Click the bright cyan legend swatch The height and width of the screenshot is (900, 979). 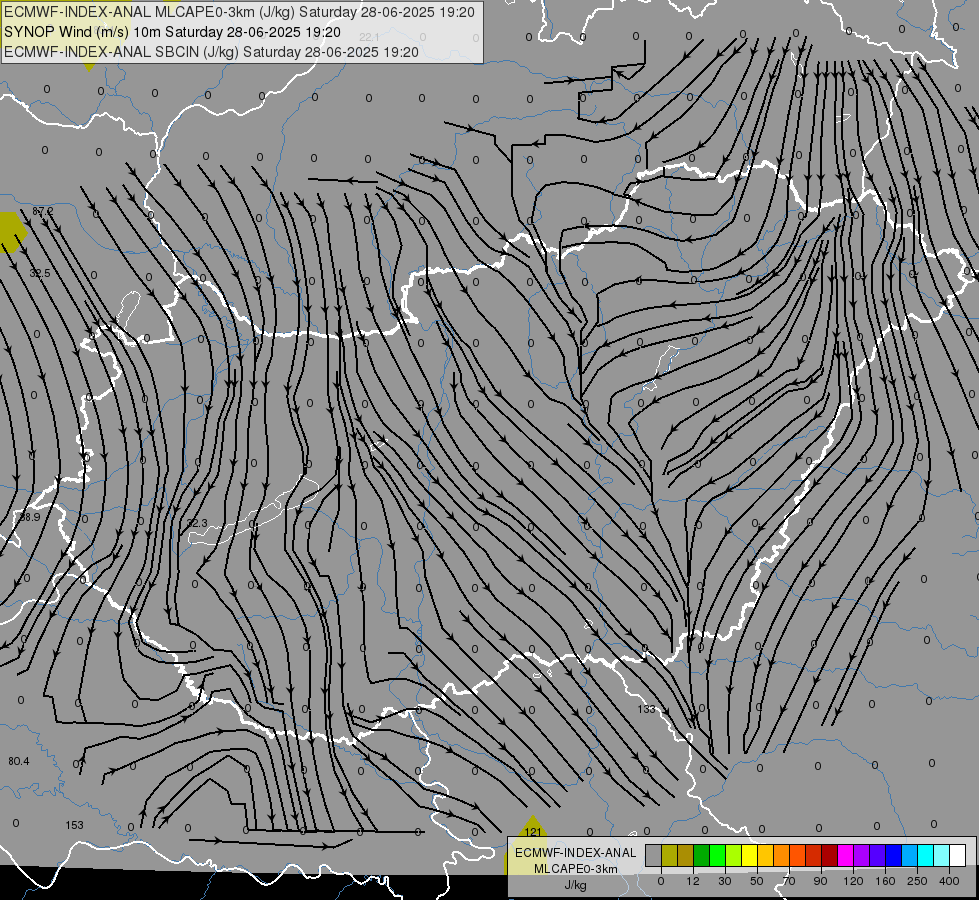(x=926, y=855)
